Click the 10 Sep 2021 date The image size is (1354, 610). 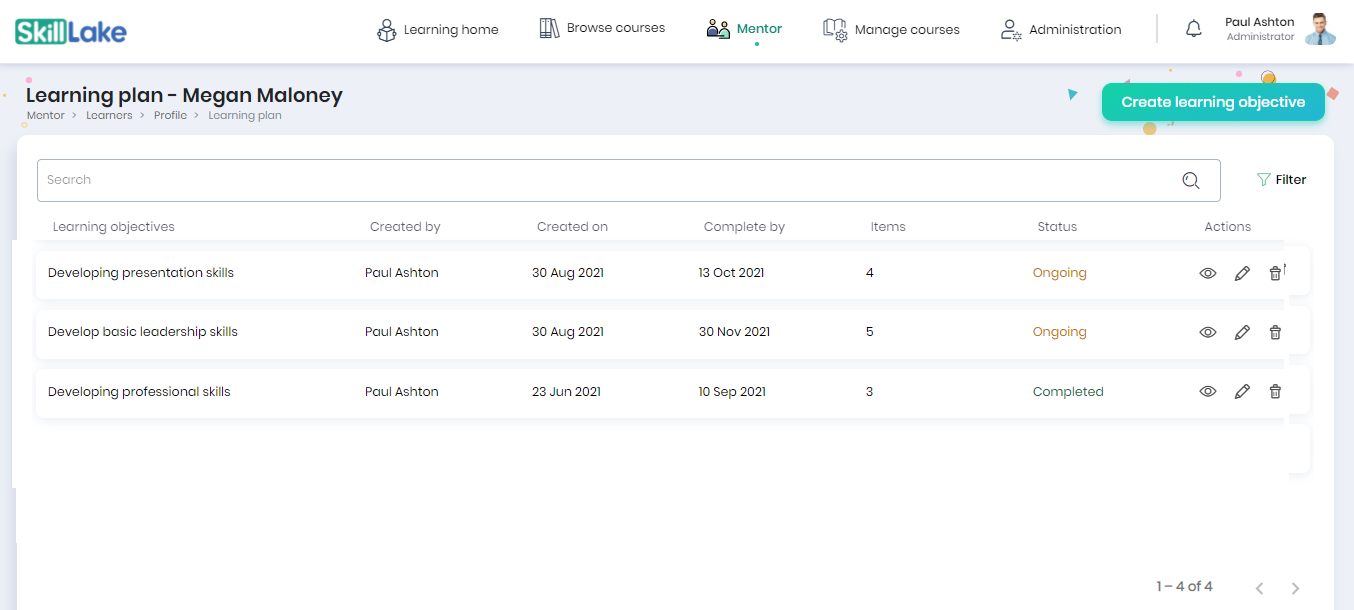pyautogui.click(x=732, y=392)
